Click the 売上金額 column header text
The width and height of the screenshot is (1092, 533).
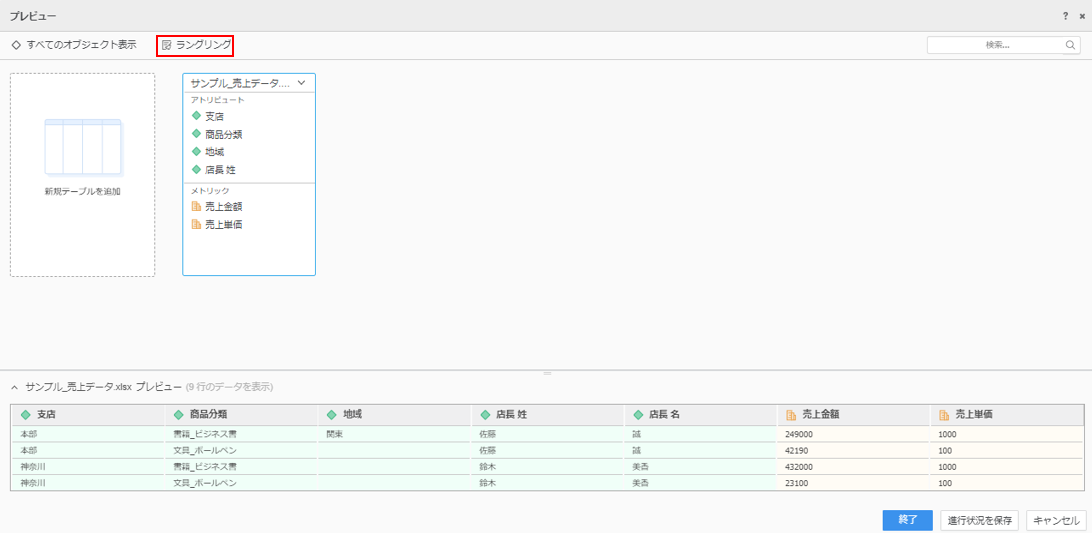pyautogui.click(x=820, y=415)
